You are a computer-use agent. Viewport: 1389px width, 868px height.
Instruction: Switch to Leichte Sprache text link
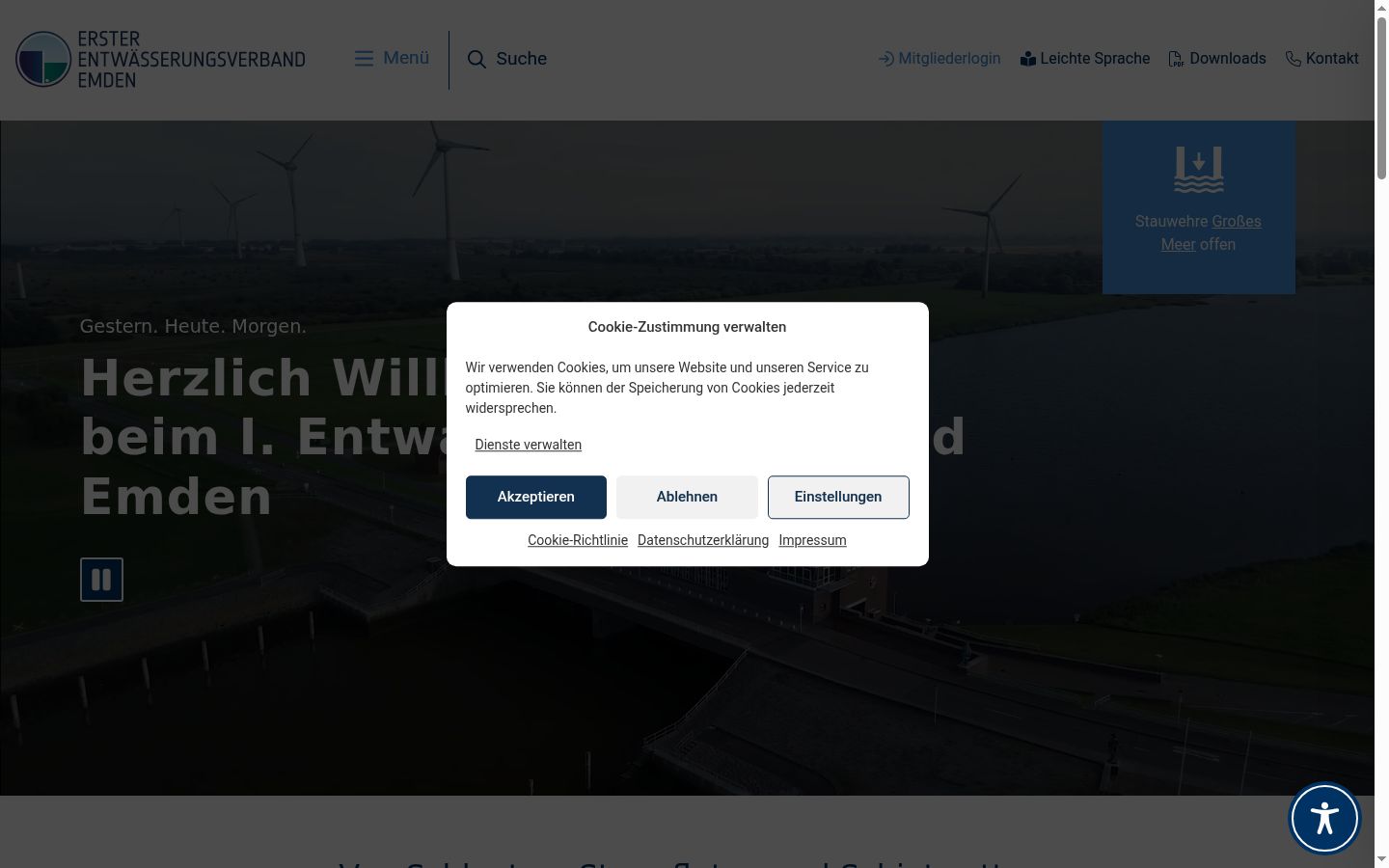click(x=1095, y=59)
